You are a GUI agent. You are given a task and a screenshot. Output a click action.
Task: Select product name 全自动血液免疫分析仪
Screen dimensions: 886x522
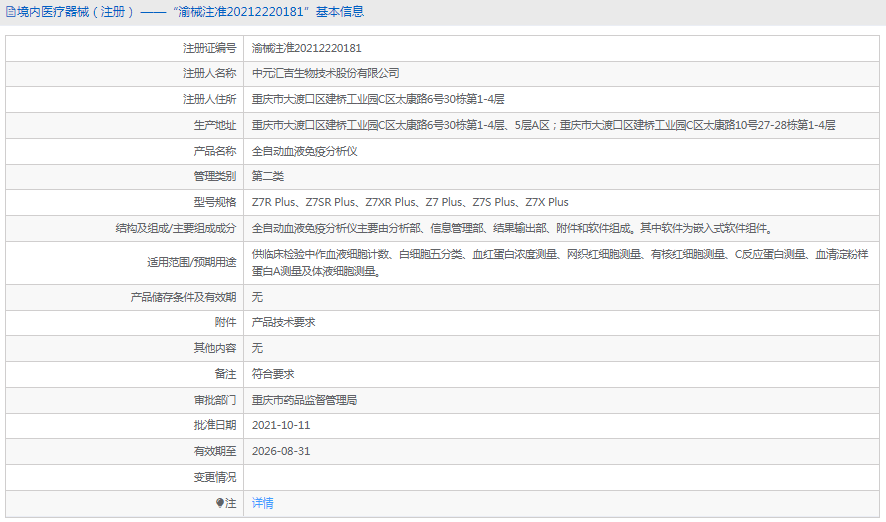pyautogui.click(x=305, y=151)
